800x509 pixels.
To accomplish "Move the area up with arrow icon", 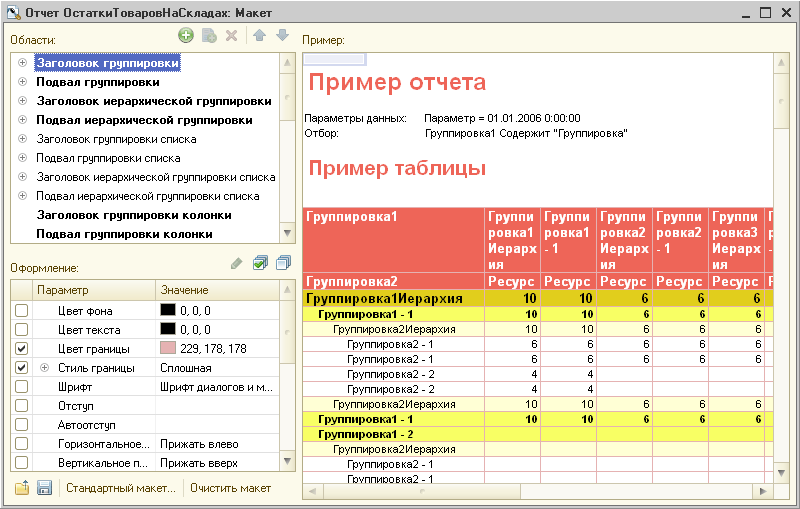I will (259, 36).
